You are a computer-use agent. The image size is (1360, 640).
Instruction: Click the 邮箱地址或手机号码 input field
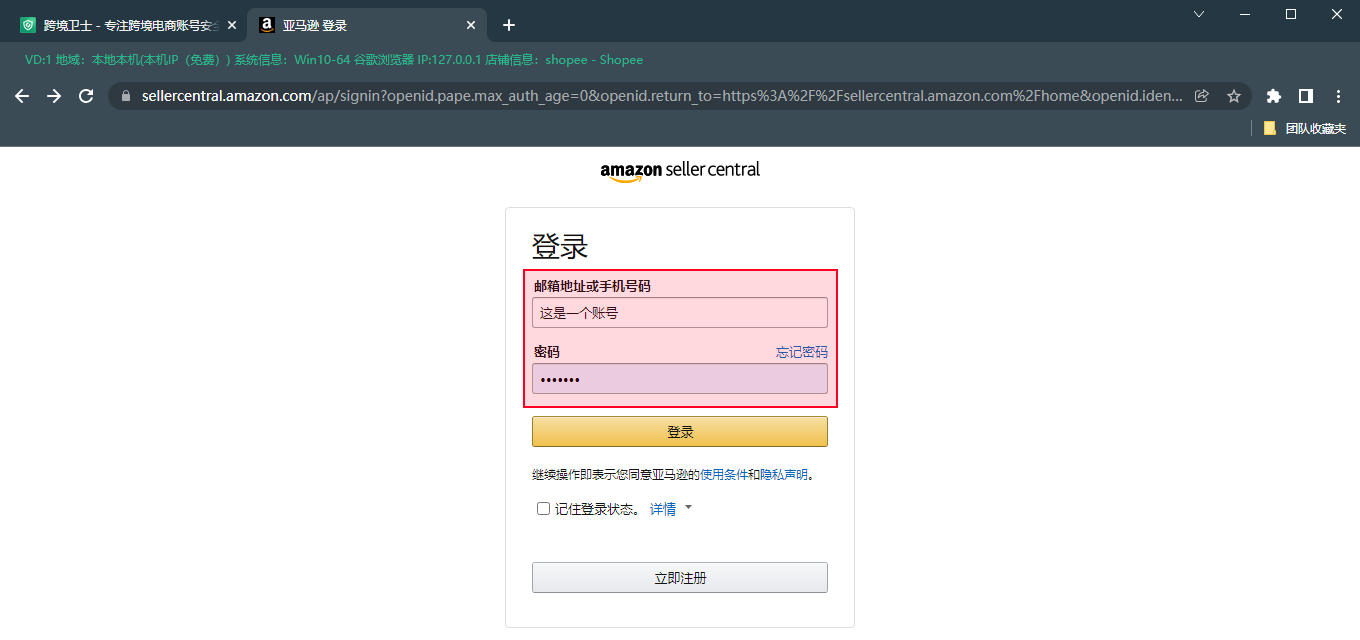pyautogui.click(x=680, y=313)
